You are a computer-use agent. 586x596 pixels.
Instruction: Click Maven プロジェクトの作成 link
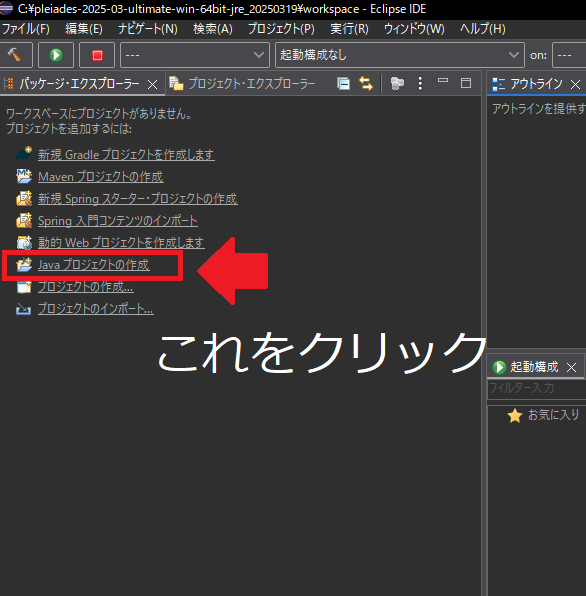tap(101, 177)
